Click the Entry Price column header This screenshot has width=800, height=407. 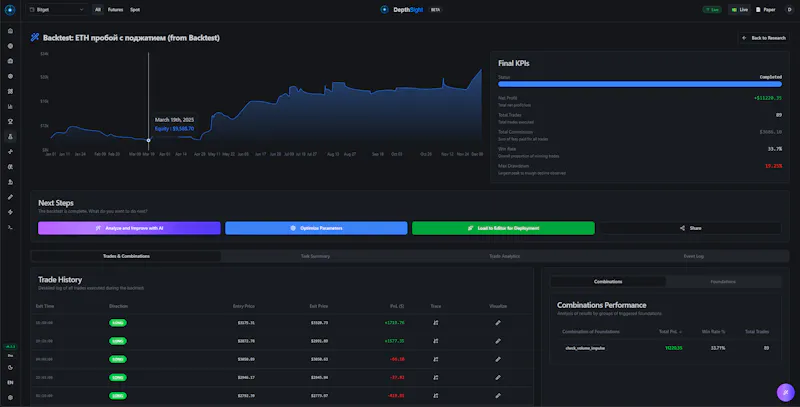(x=243, y=306)
